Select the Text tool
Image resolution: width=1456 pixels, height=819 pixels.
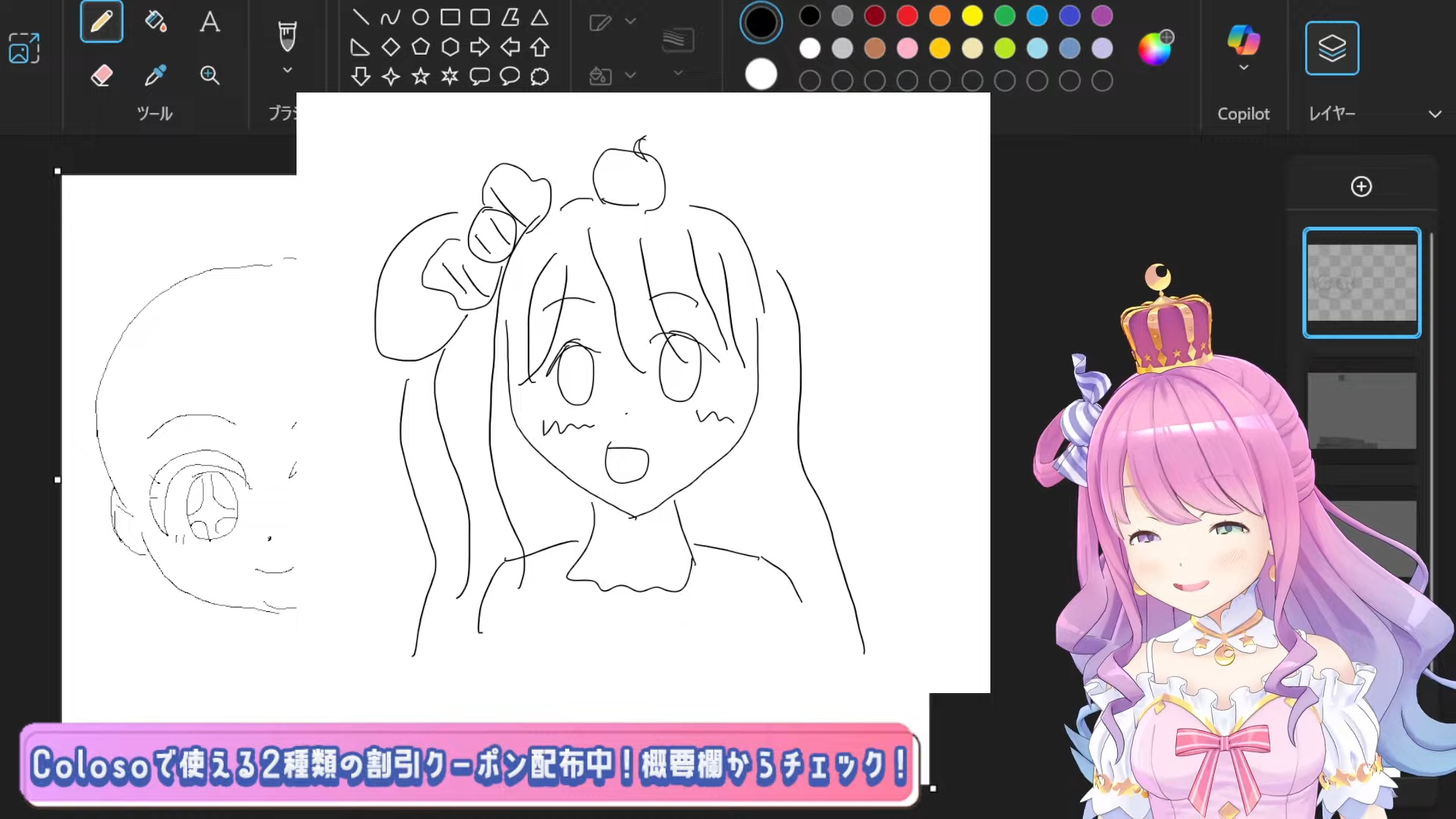[210, 21]
